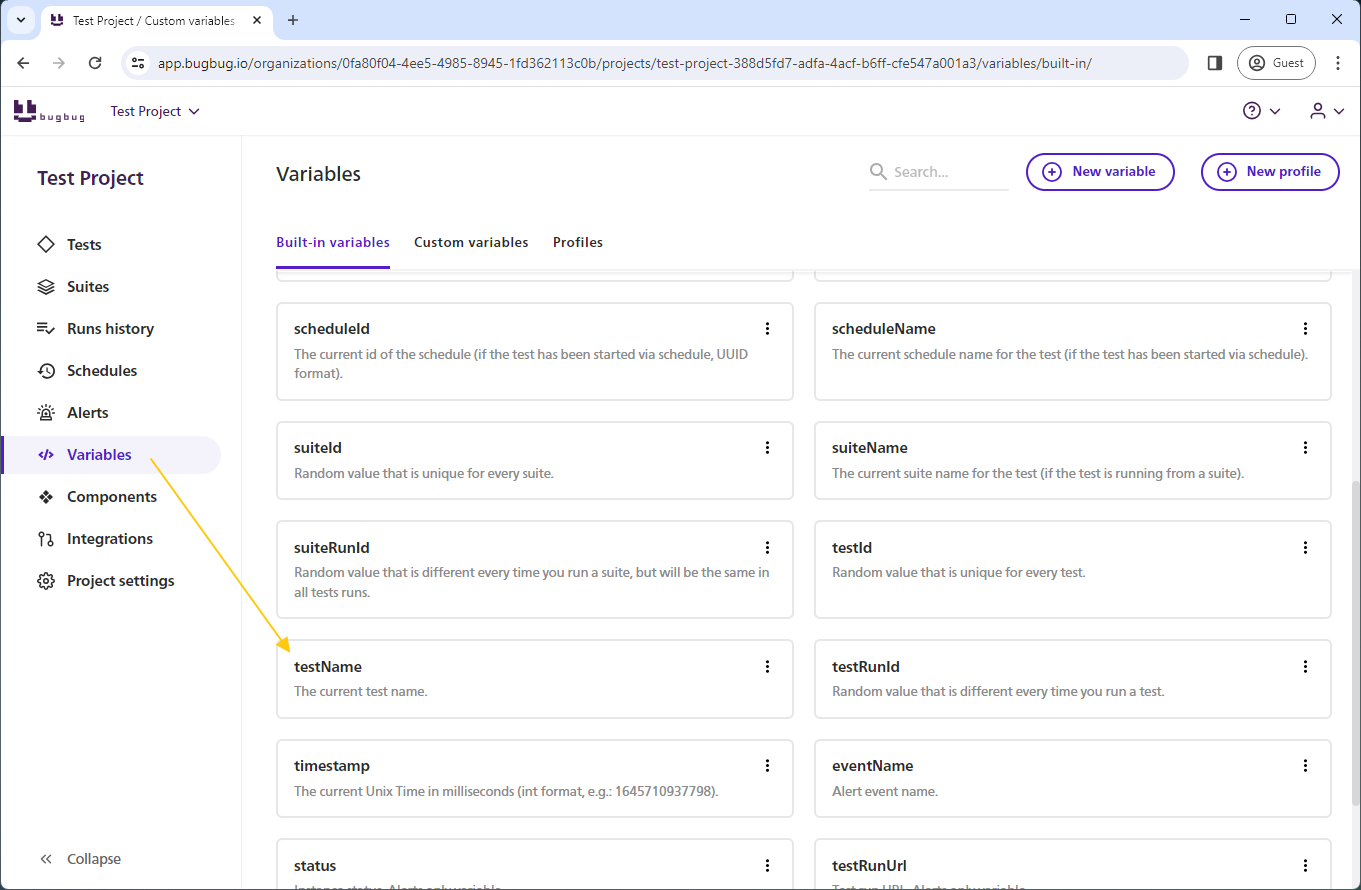Open the Suites stack icon
The image size is (1361, 890).
click(46, 287)
